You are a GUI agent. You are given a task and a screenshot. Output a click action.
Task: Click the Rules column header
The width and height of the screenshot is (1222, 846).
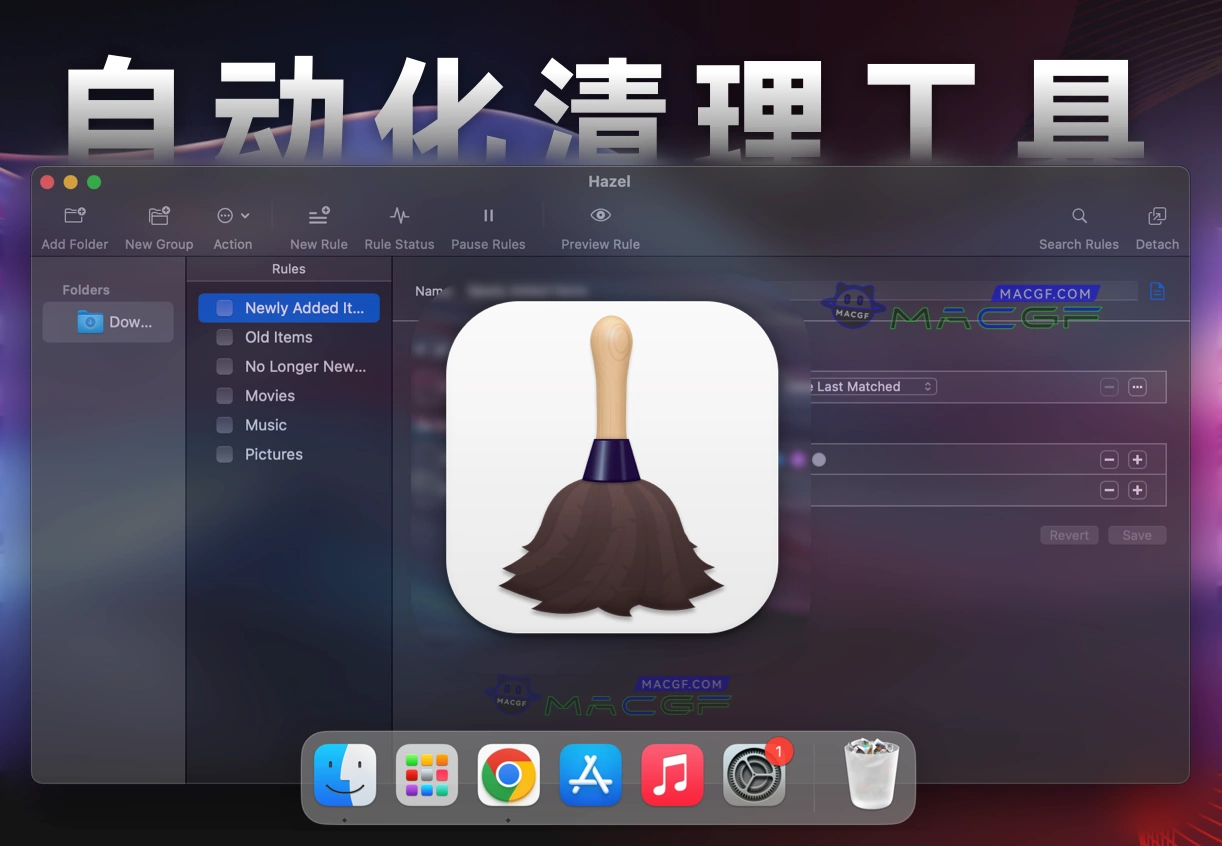(289, 269)
